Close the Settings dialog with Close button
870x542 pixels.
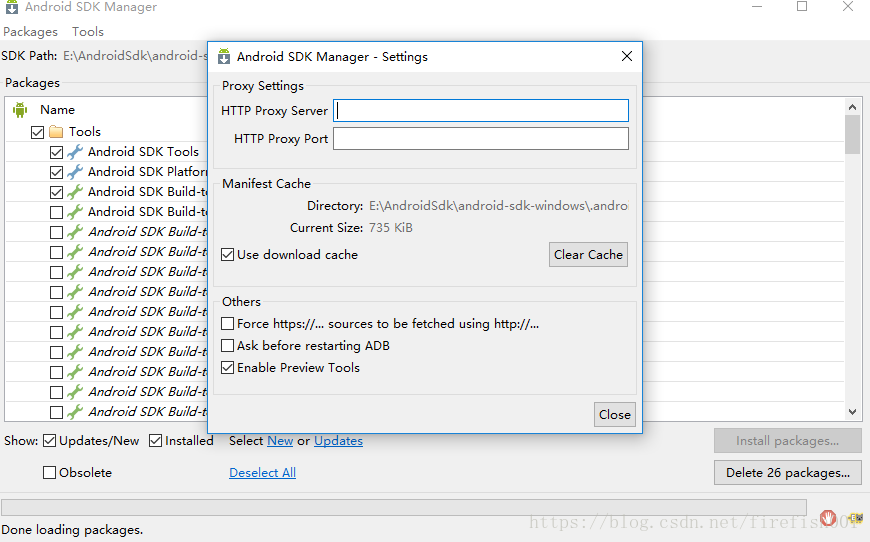[x=614, y=414]
